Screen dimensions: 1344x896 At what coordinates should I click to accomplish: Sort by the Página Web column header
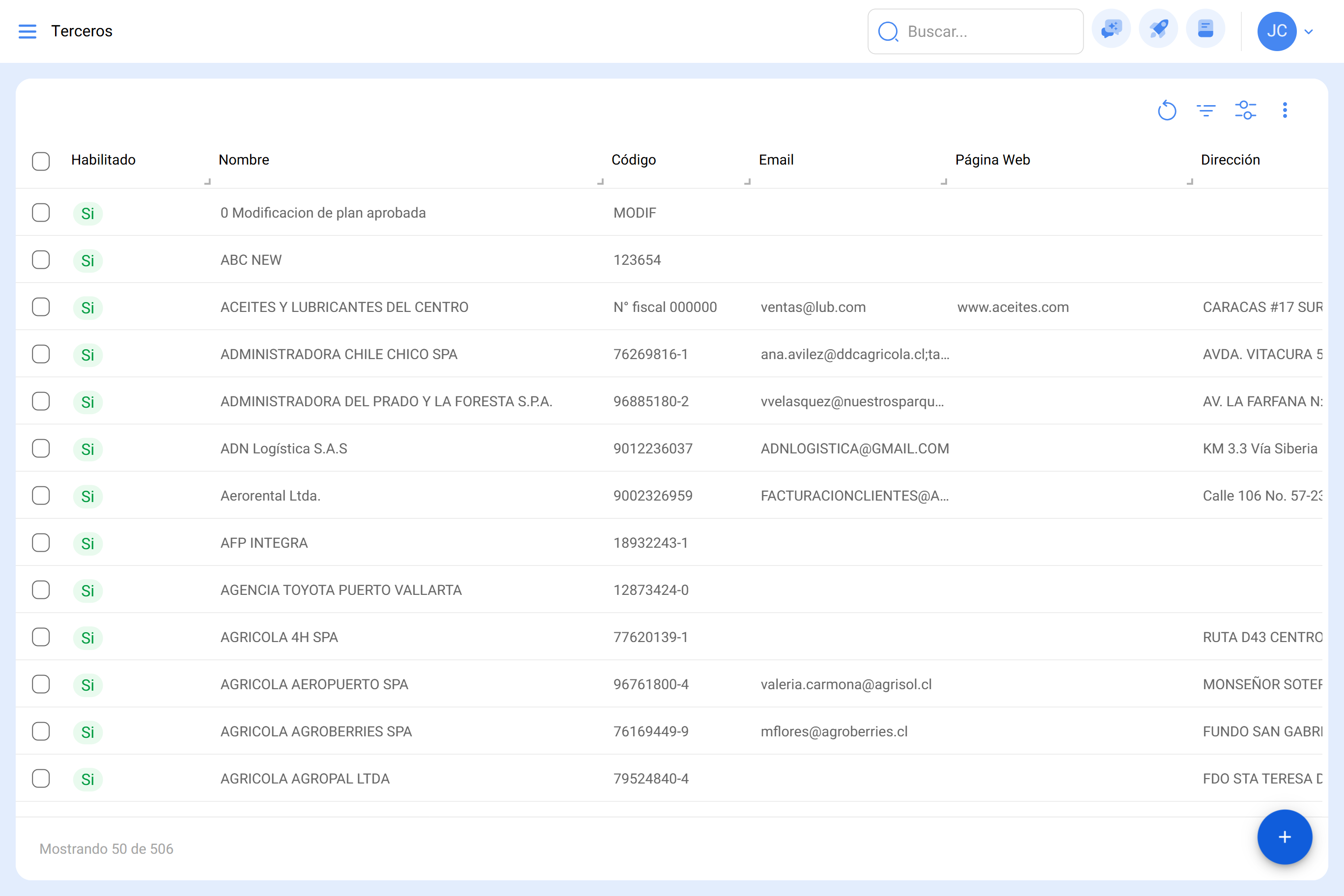coord(993,160)
